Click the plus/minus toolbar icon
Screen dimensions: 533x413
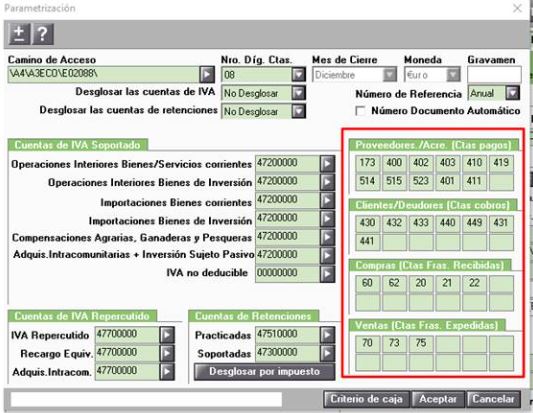19,34
